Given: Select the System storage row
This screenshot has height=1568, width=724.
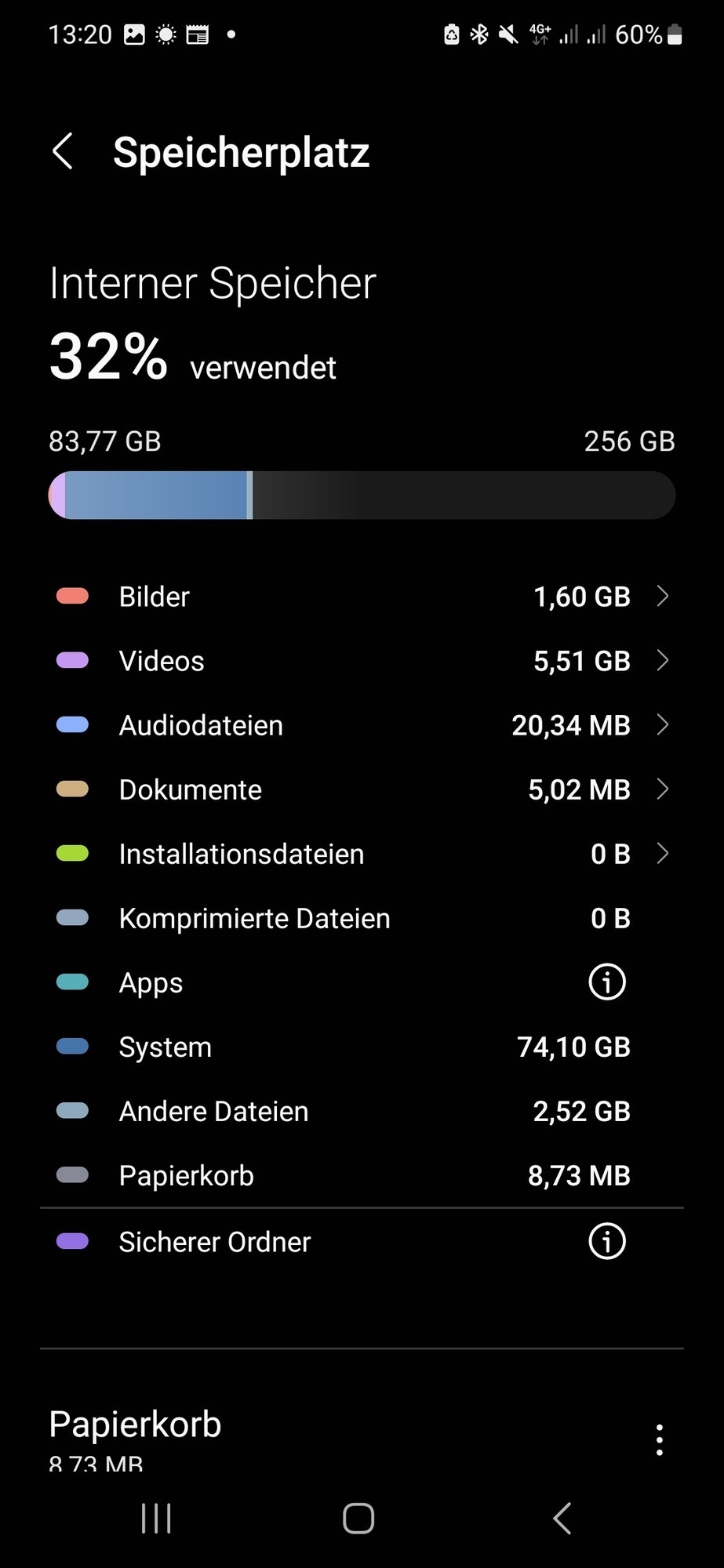Looking at the screenshot, I should pyautogui.click(x=362, y=1047).
